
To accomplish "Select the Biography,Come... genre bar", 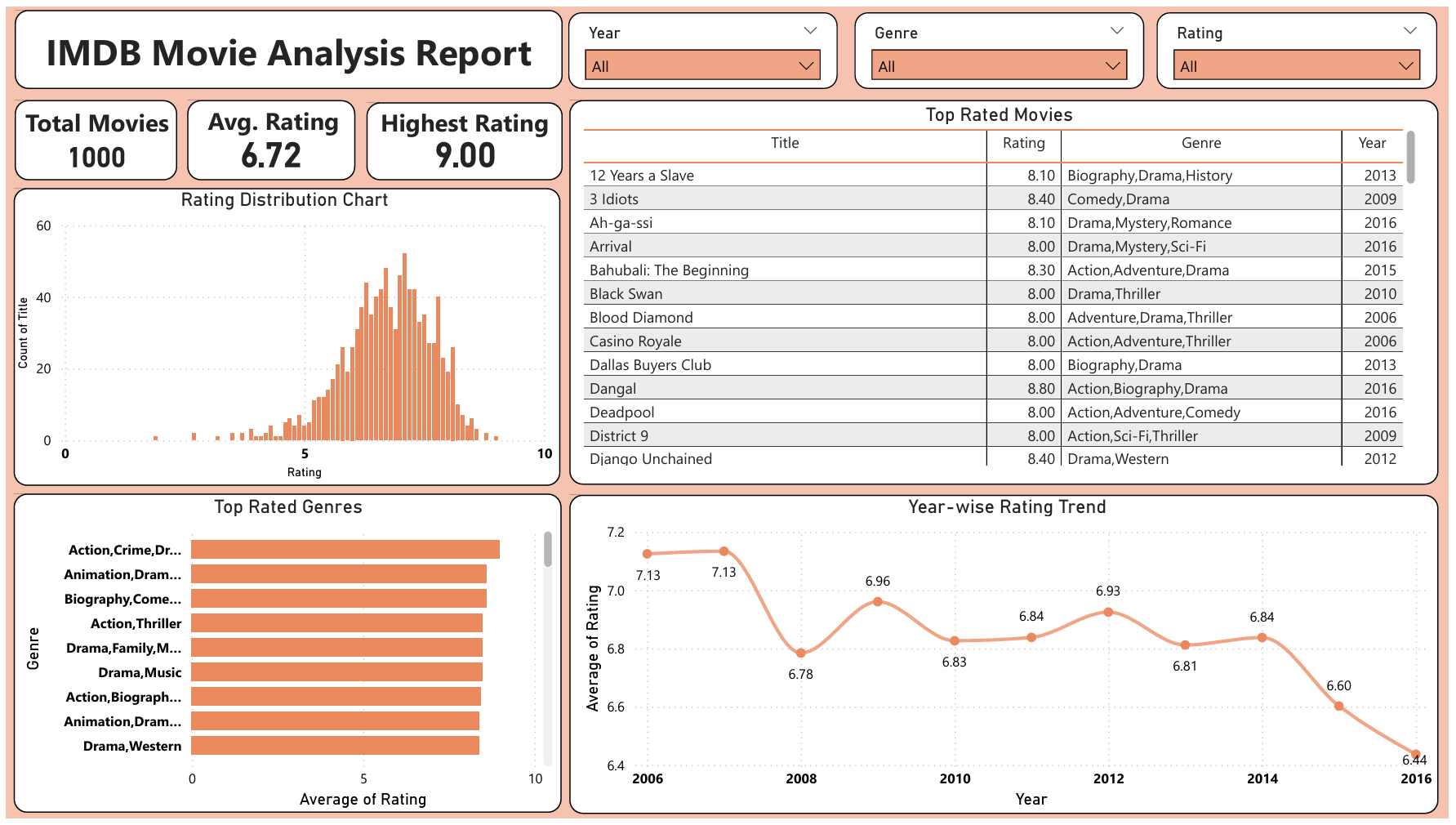I will (x=339, y=599).
